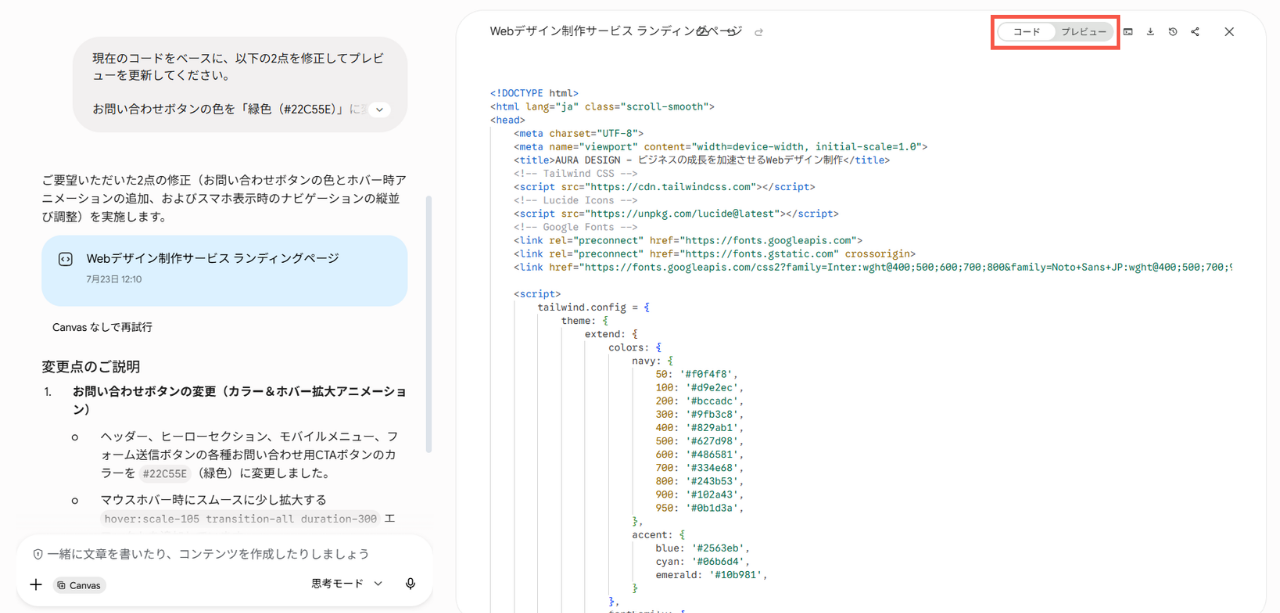This screenshot has height=613, width=1280.
Task: Click the tailwind.config line
Action: point(594,307)
